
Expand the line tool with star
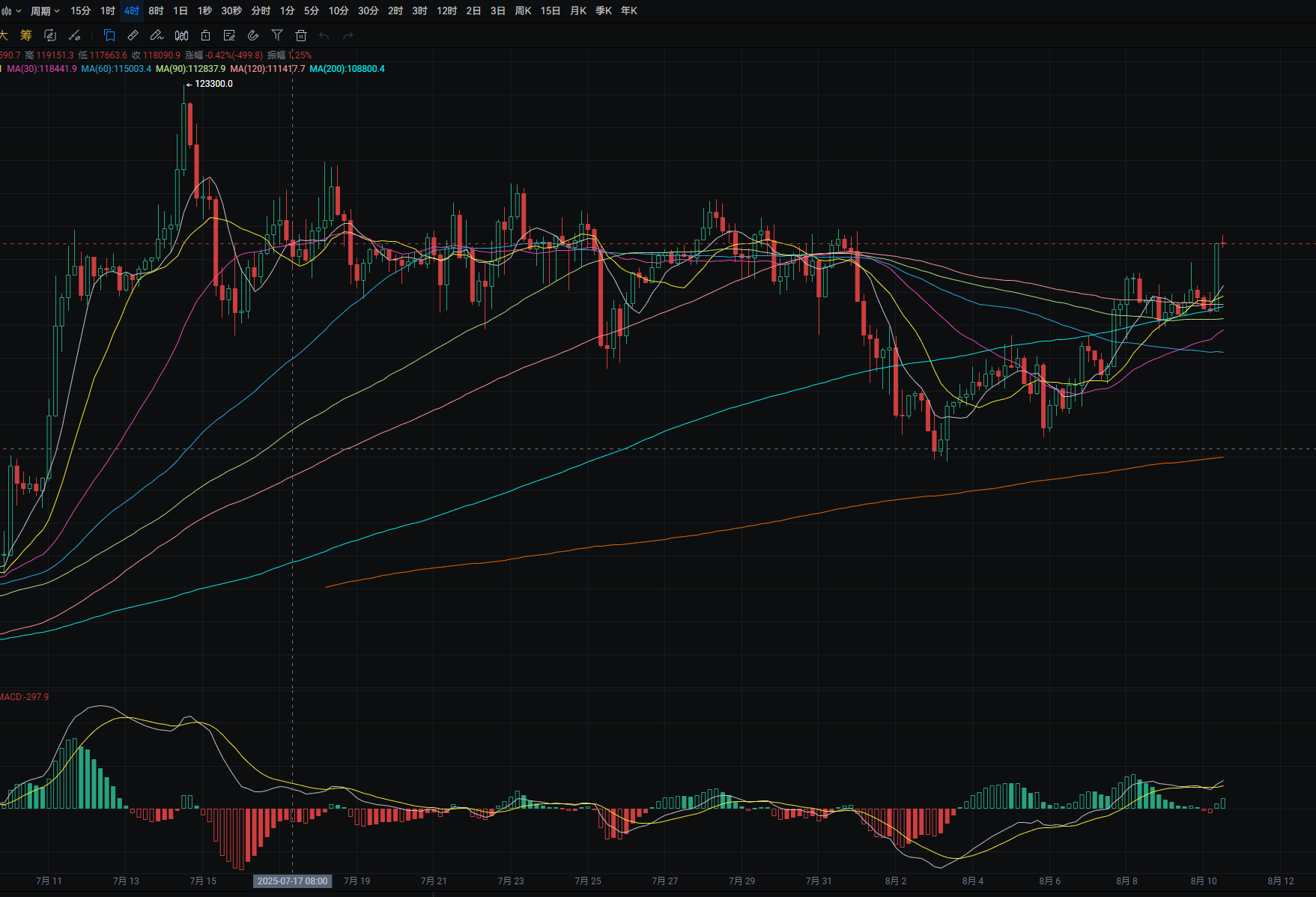74,35
